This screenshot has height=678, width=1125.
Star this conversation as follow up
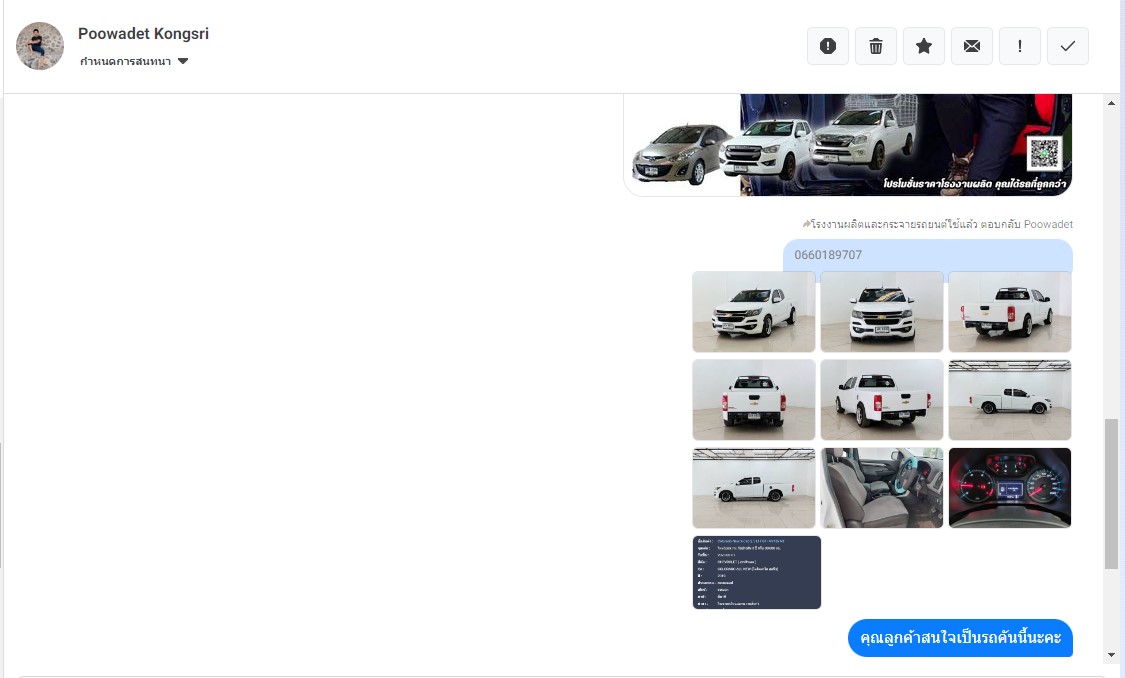coord(924,46)
